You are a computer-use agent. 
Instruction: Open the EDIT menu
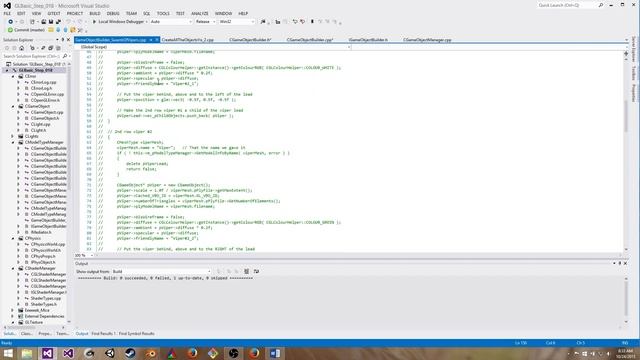pyautogui.click(x=21, y=13)
